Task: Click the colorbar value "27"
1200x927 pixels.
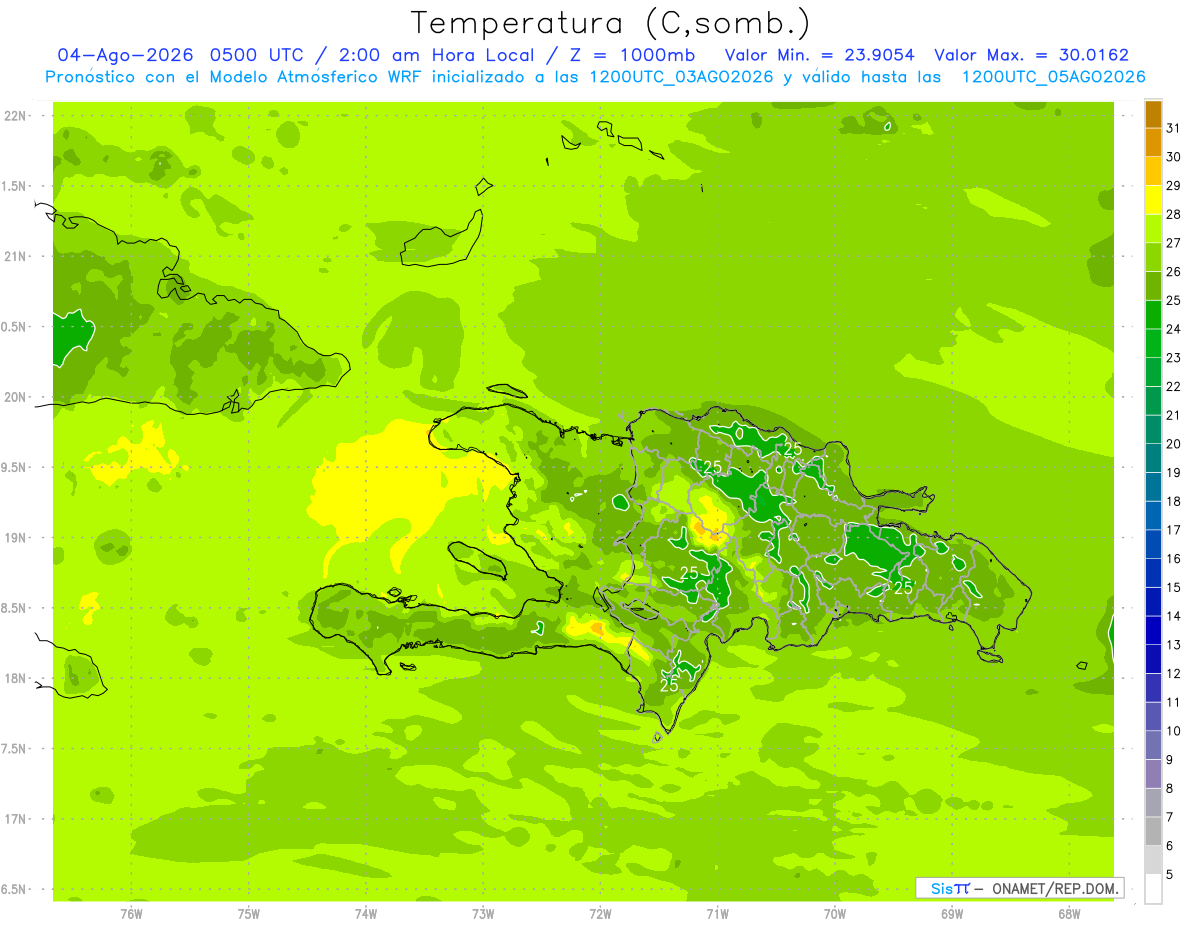Action: pos(1174,243)
